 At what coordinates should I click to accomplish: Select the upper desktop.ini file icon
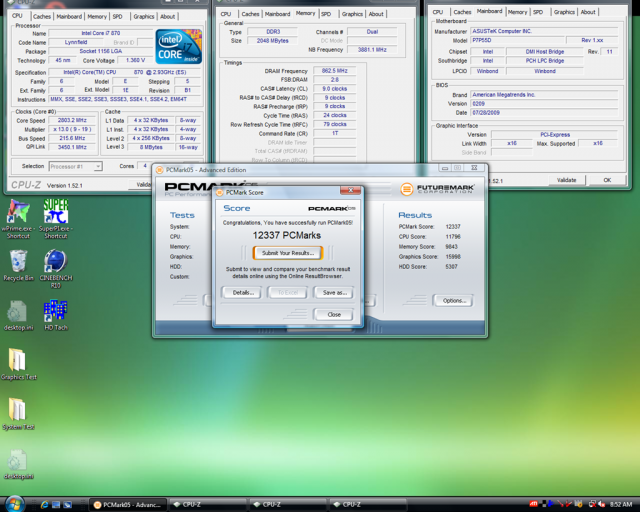(x=17, y=312)
